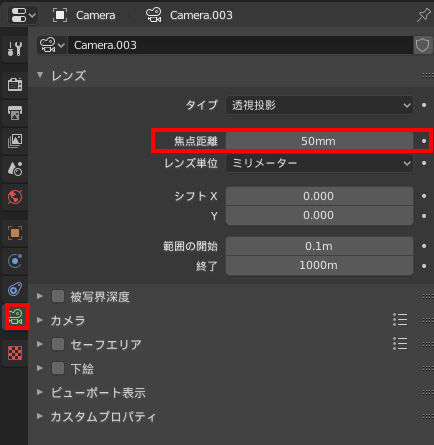Open the Scene properties tab
This screenshot has height=445, width=434.
[x=15, y=169]
